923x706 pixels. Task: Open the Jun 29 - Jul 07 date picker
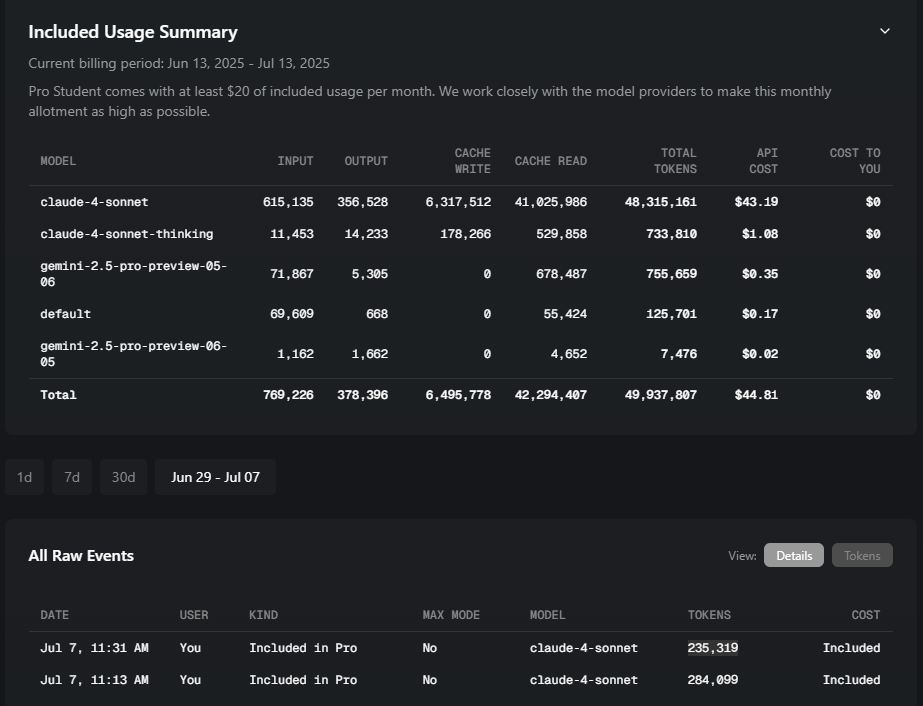pos(215,477)
